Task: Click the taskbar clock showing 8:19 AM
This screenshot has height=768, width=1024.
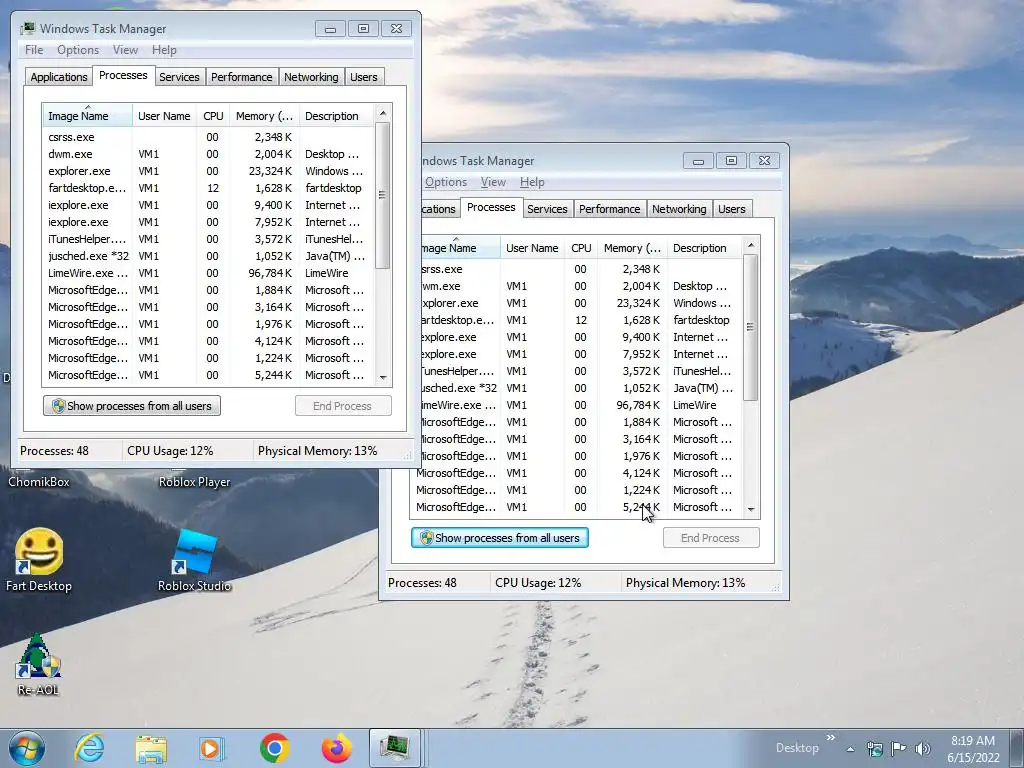Action: (973, 748)
